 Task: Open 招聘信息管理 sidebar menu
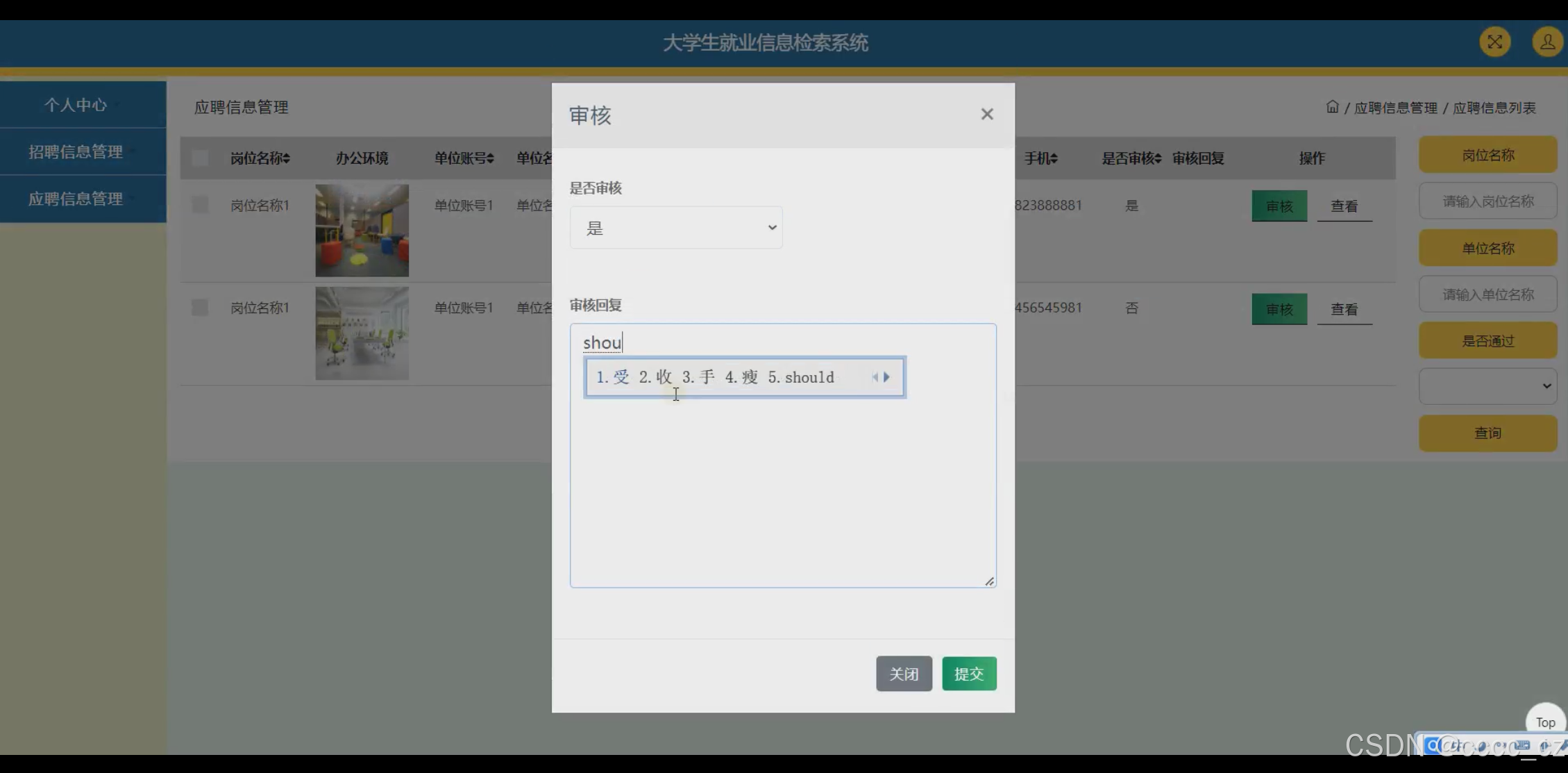click(76, 151)
